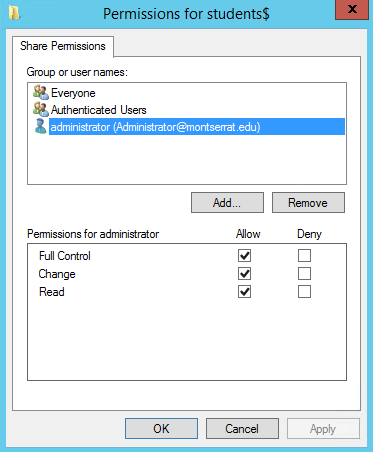Close the Permissions for students$ window

pyautogui.click(x=352, y=10)
